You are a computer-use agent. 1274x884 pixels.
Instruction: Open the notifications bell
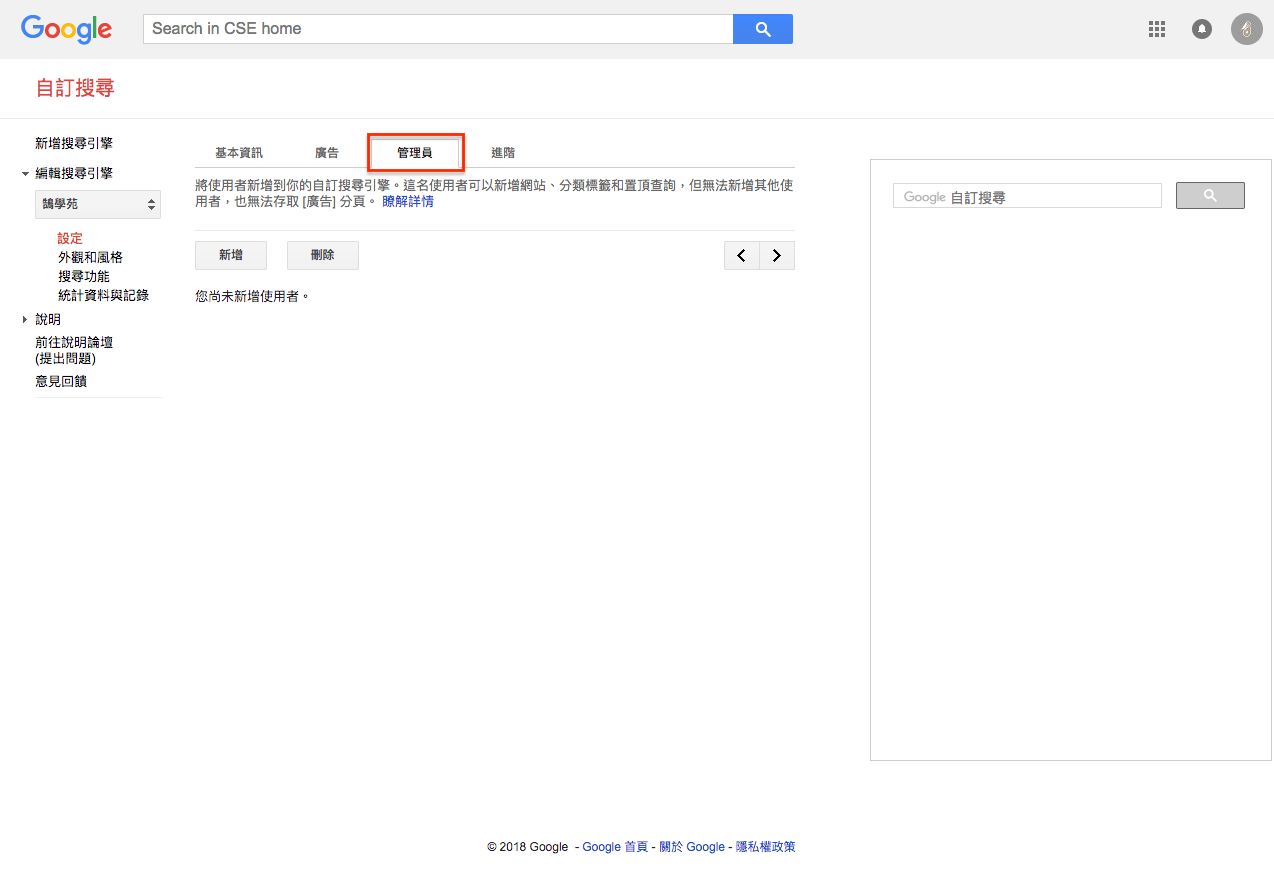(1202, 29)
